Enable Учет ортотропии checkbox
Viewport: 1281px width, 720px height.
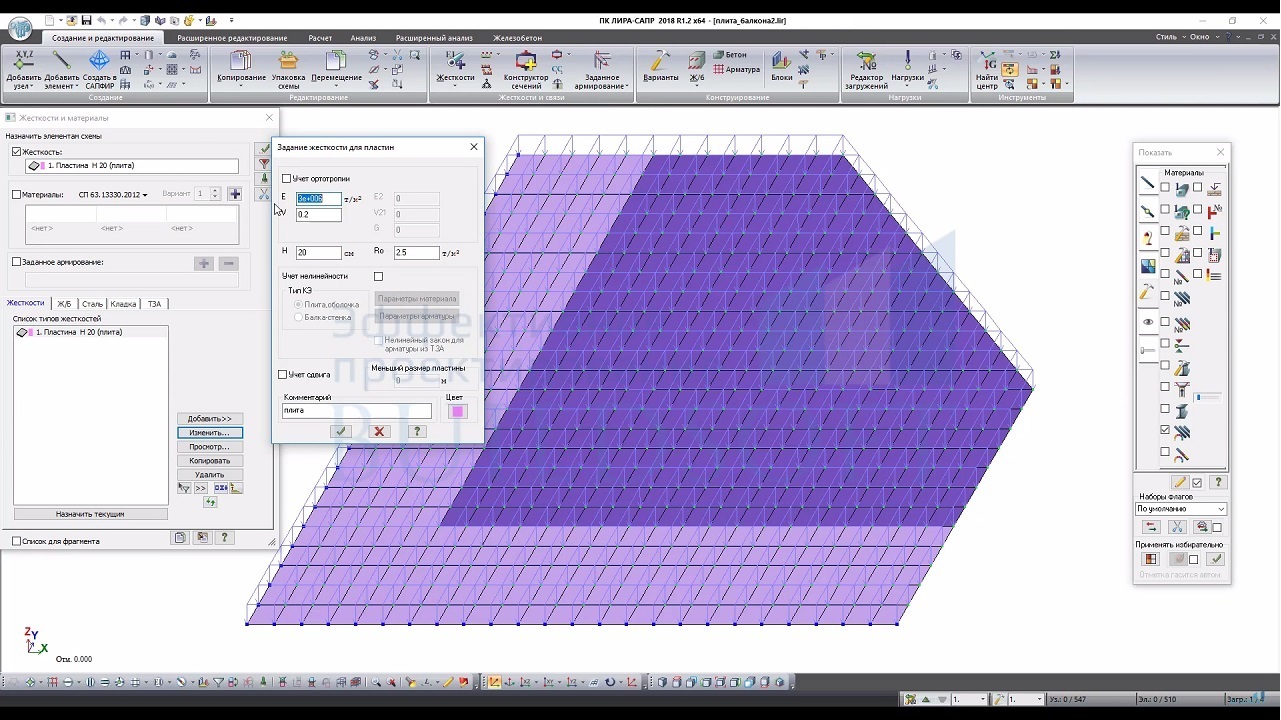(287, 179)
